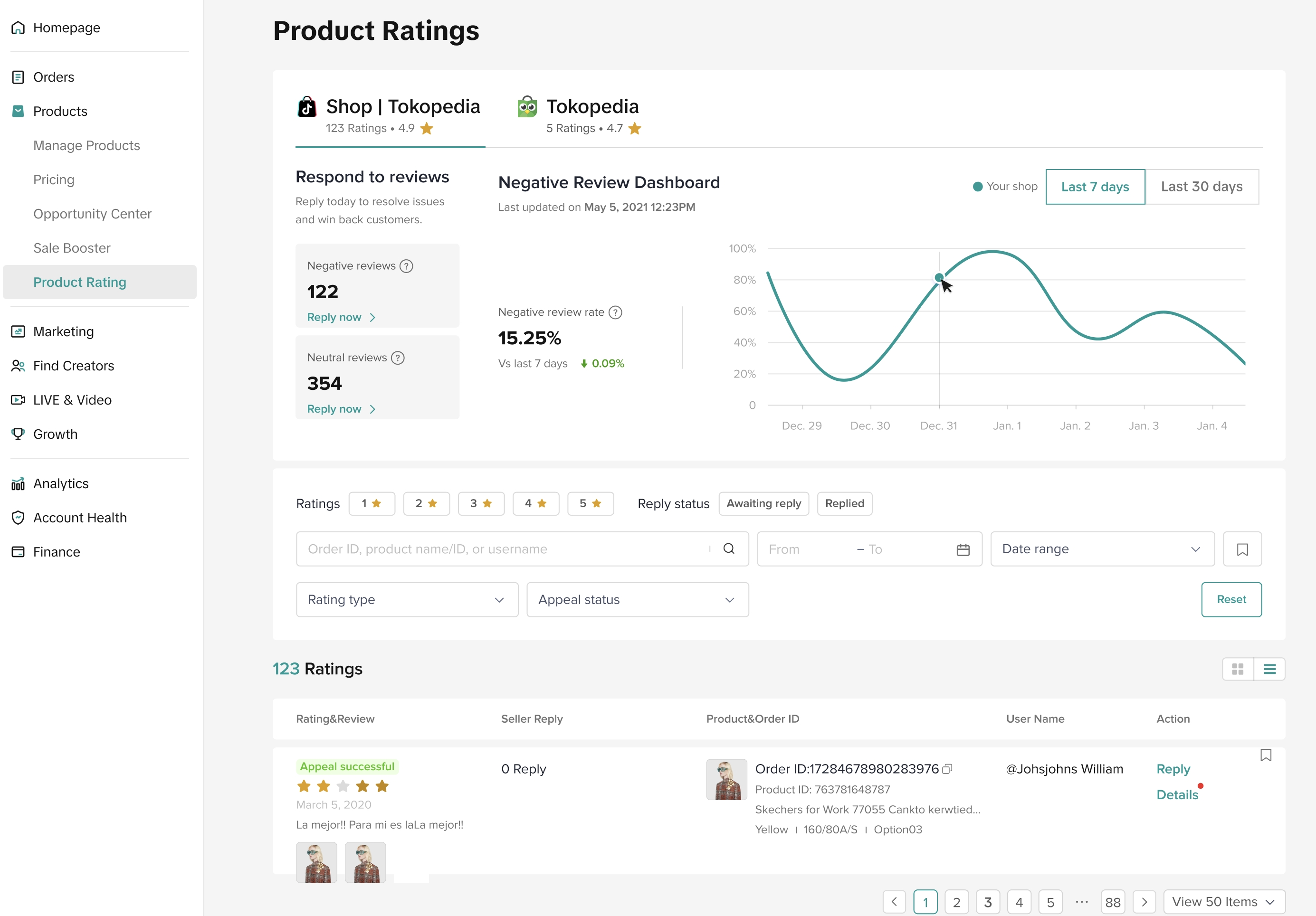Click the Dec. 31 chart data point
The image size is (1316, 916).
point(939,278)
